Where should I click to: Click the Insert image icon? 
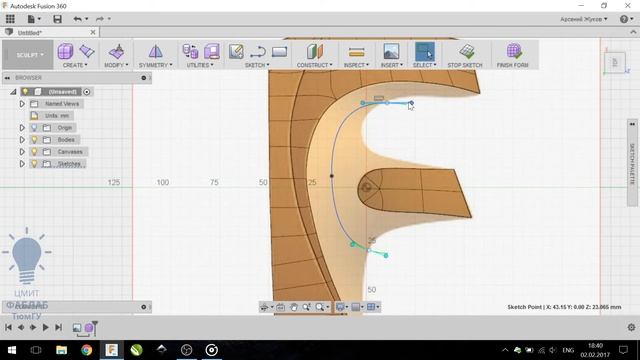[x=391, y=51]
